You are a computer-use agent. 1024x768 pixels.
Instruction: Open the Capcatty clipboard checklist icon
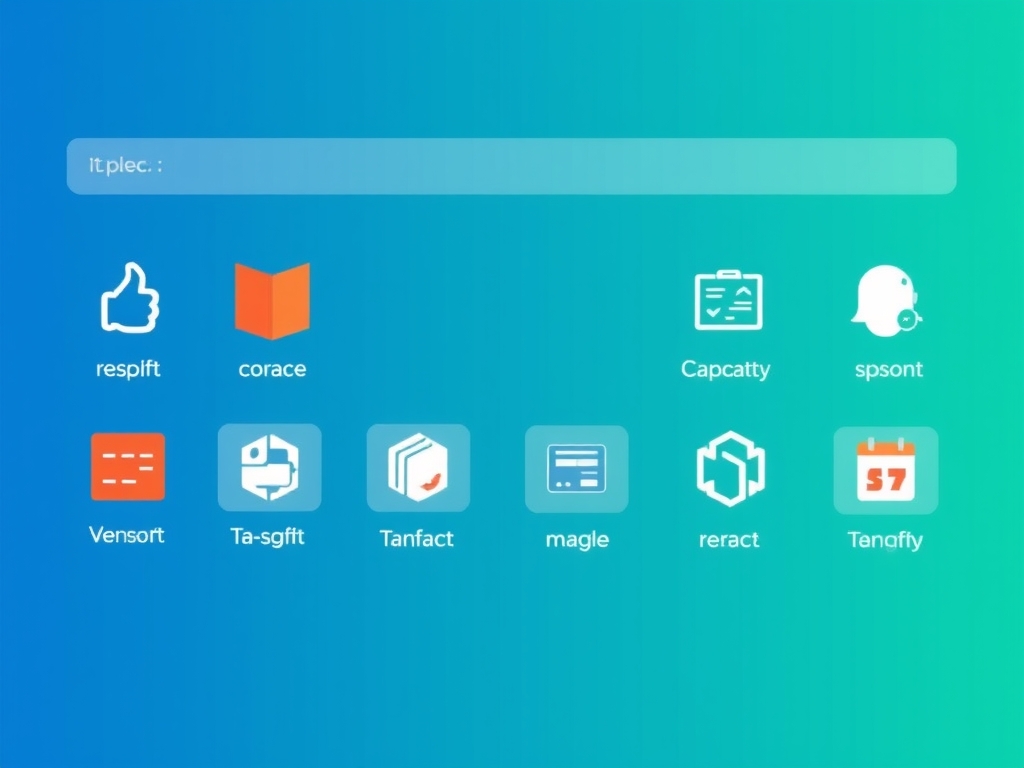(728, 300)
